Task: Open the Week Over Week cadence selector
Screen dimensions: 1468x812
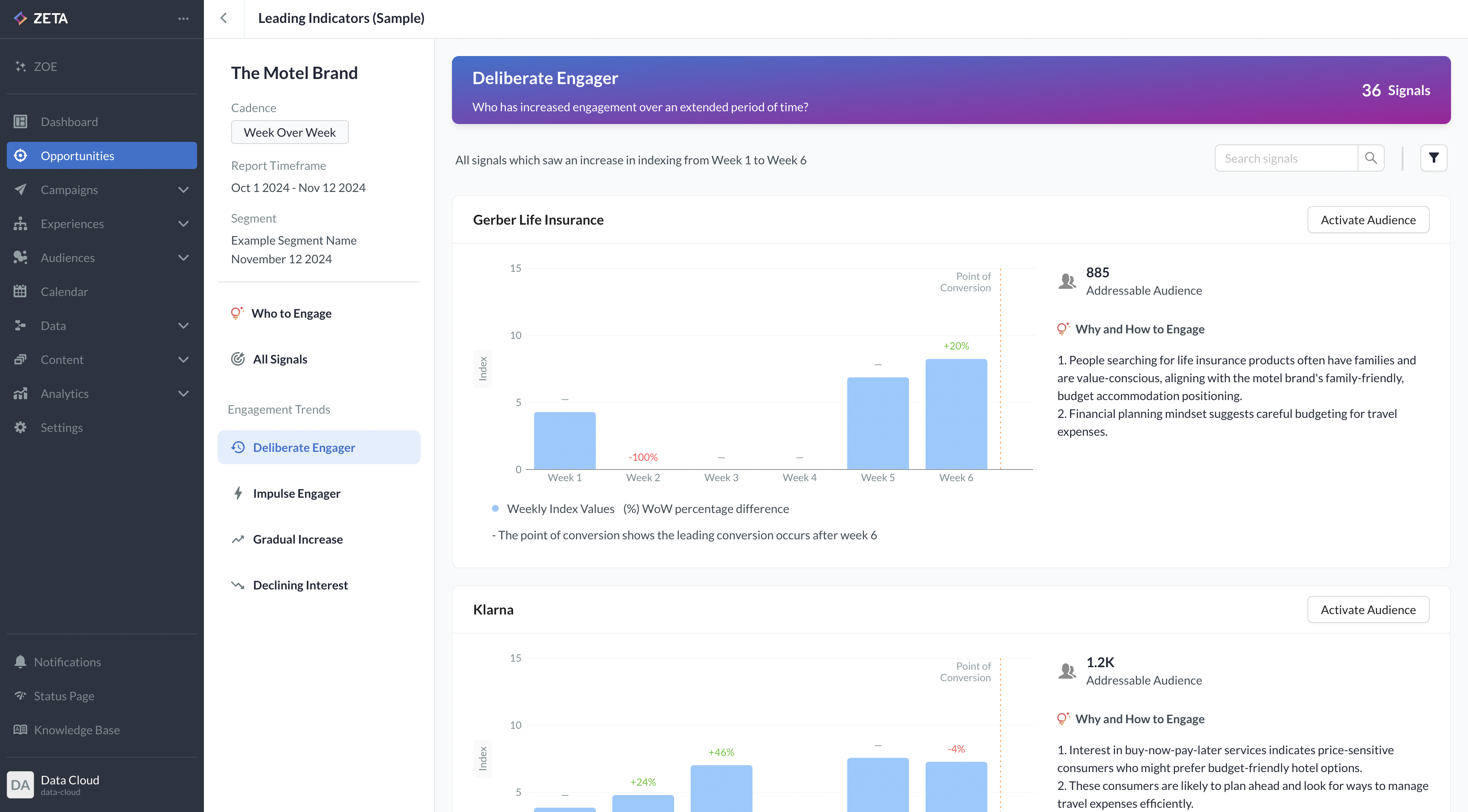Action: point(290,132)
